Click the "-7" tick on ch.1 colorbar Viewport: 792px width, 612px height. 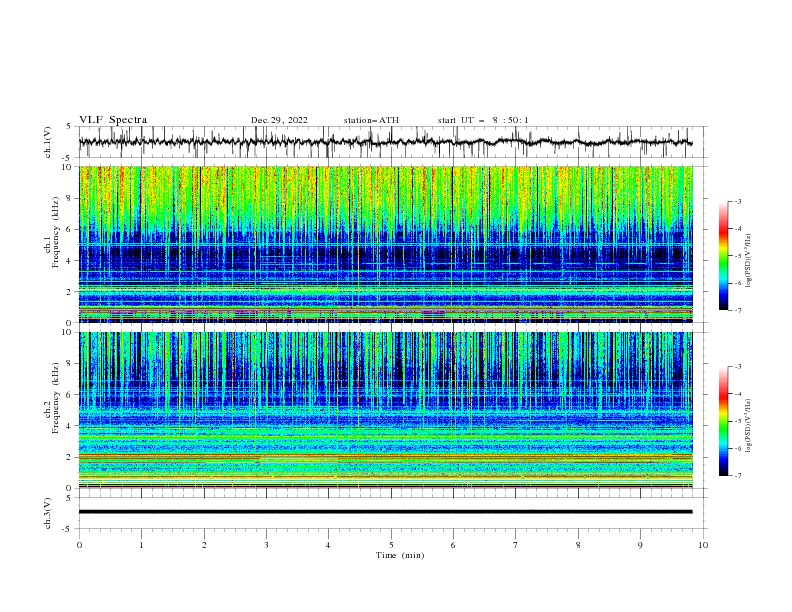(738, 310)
